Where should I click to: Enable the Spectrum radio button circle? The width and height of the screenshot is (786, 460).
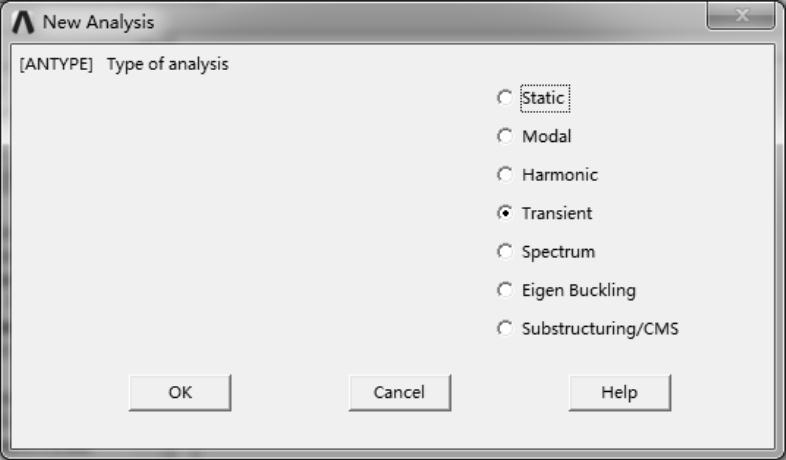504,252
